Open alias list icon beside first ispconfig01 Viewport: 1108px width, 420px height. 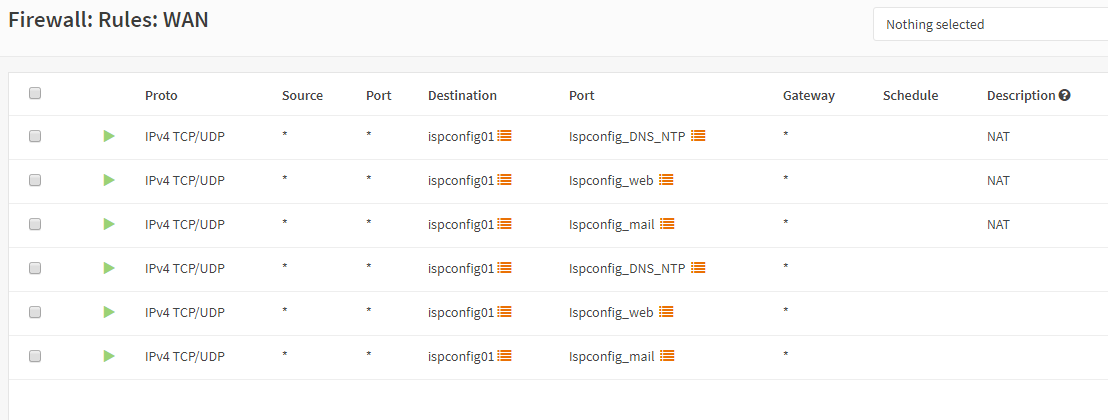pos(505,136)
